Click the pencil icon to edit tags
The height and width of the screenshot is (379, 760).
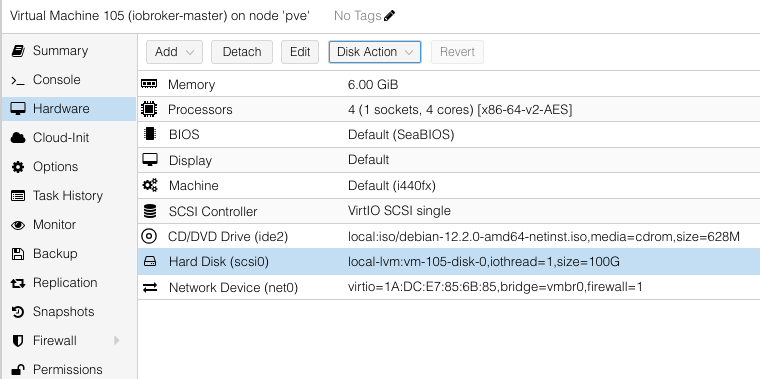click(x=389, y=16)
